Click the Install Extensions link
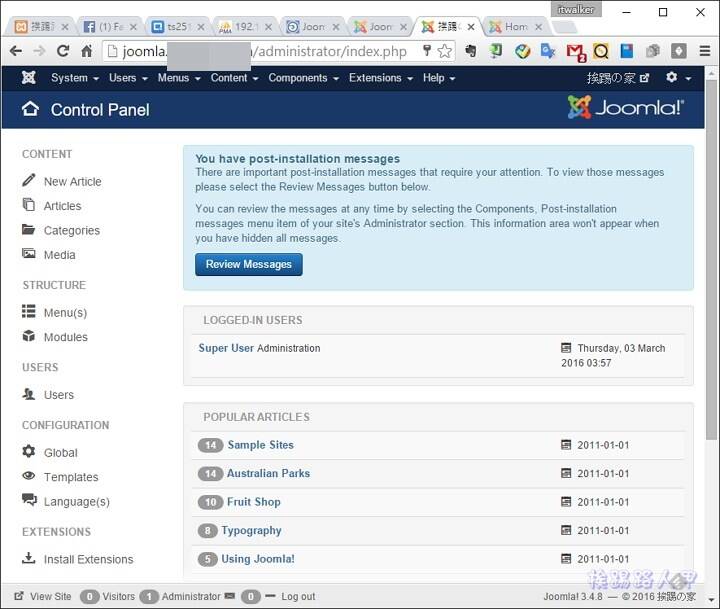Image resolution: width=720 pixels, height=609 pixels. 89,559
